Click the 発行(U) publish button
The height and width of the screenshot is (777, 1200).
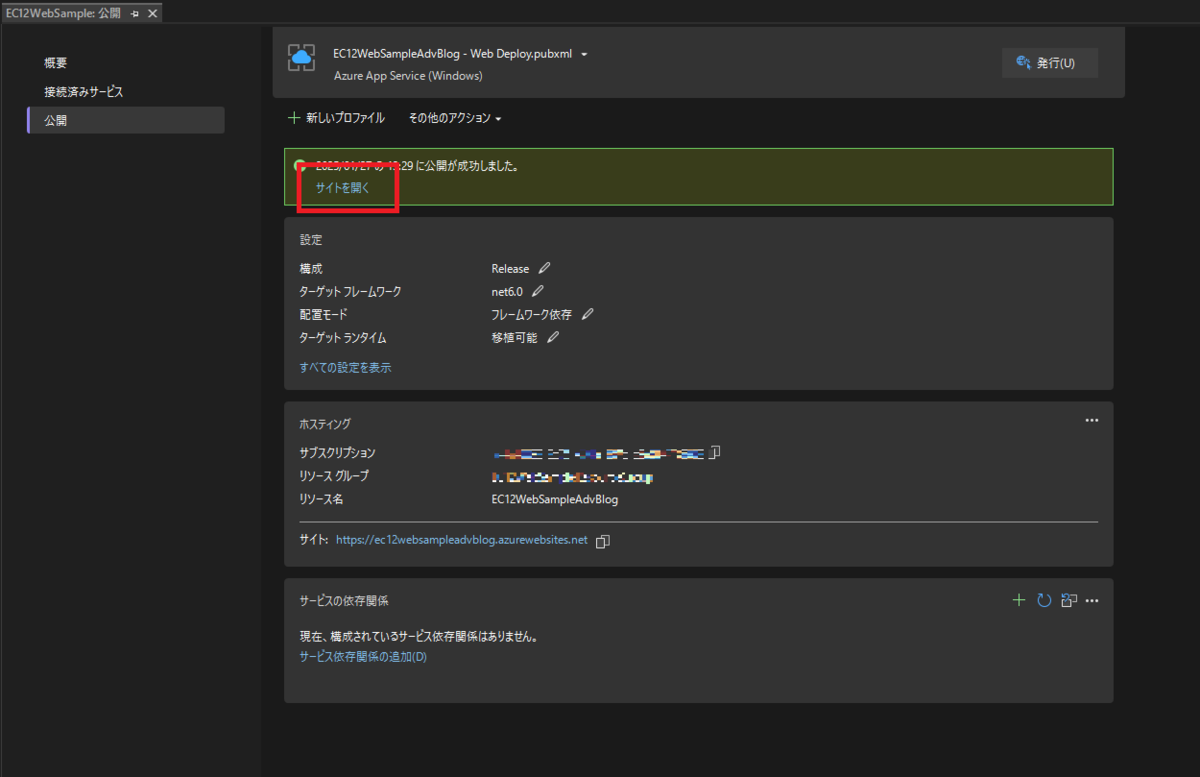click(x=1049, y=63)
